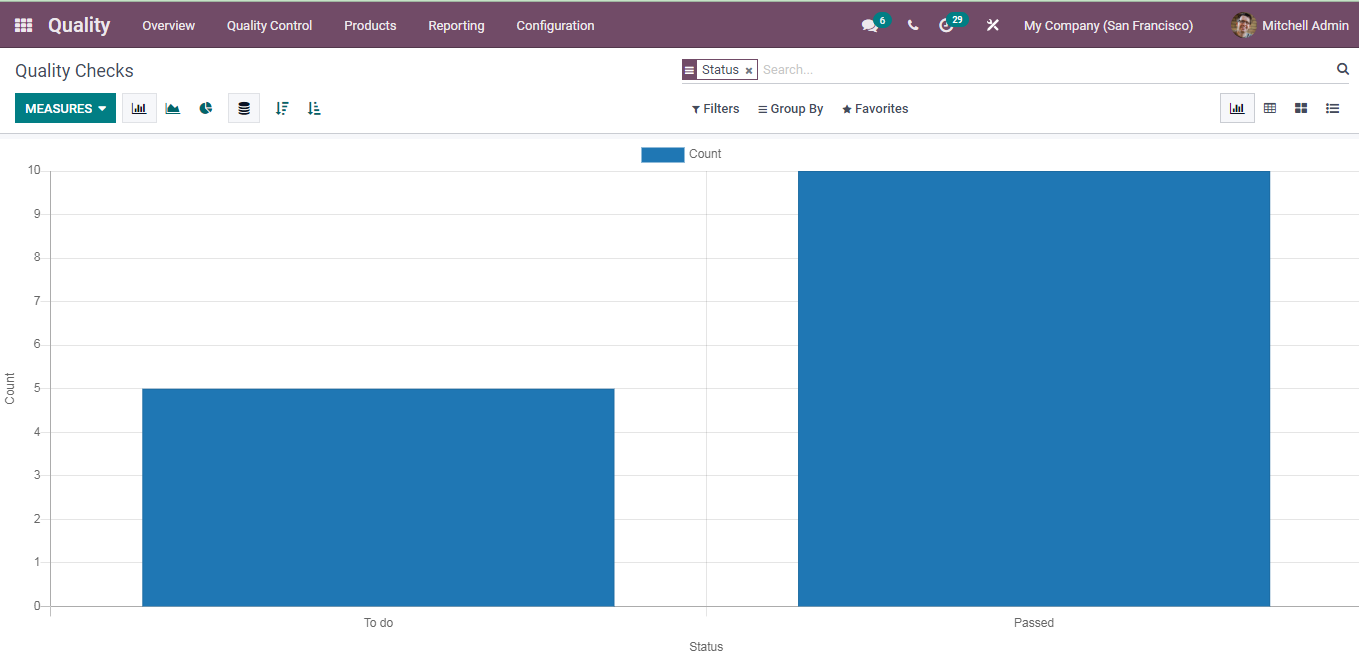Open the messaging conversations panel
Viewport: 1359px width, 657px height.
tap(866, 25)
